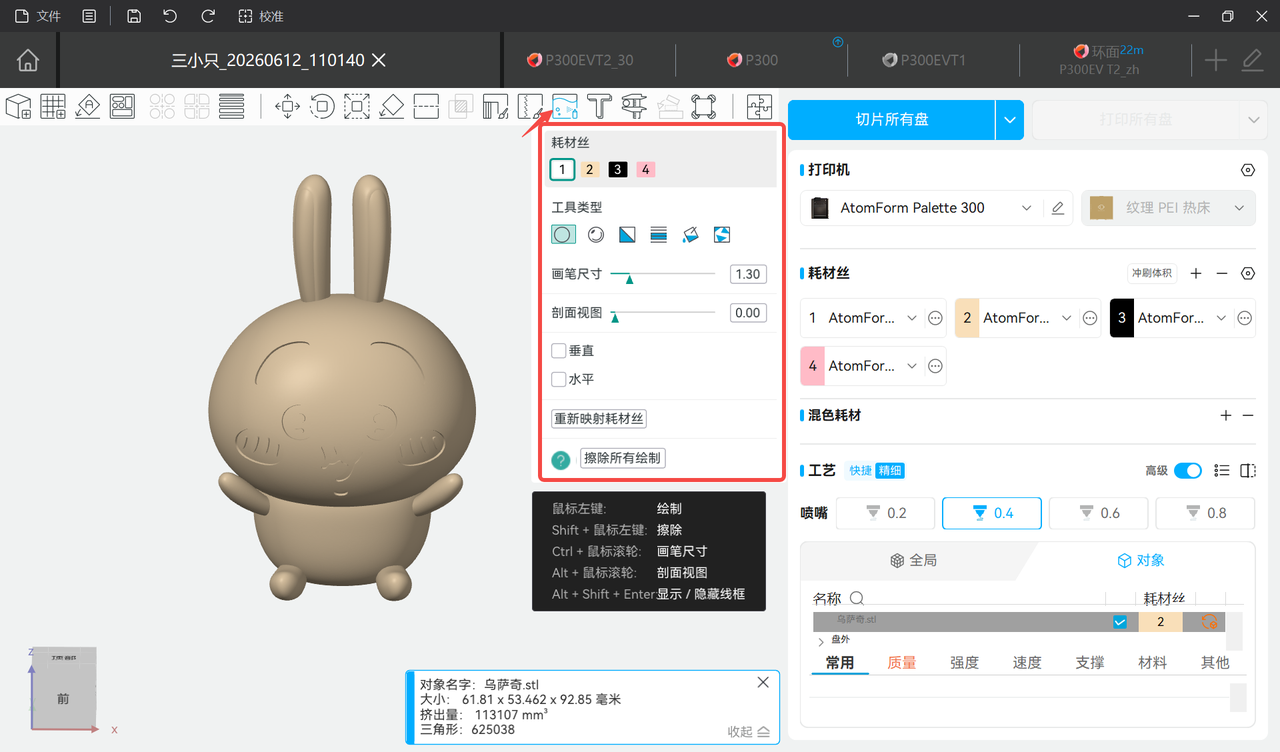Pick filament 4 pink swatch in painting panel
Image resolution: width=1280 pixels, height=752 pixels.
646,170
